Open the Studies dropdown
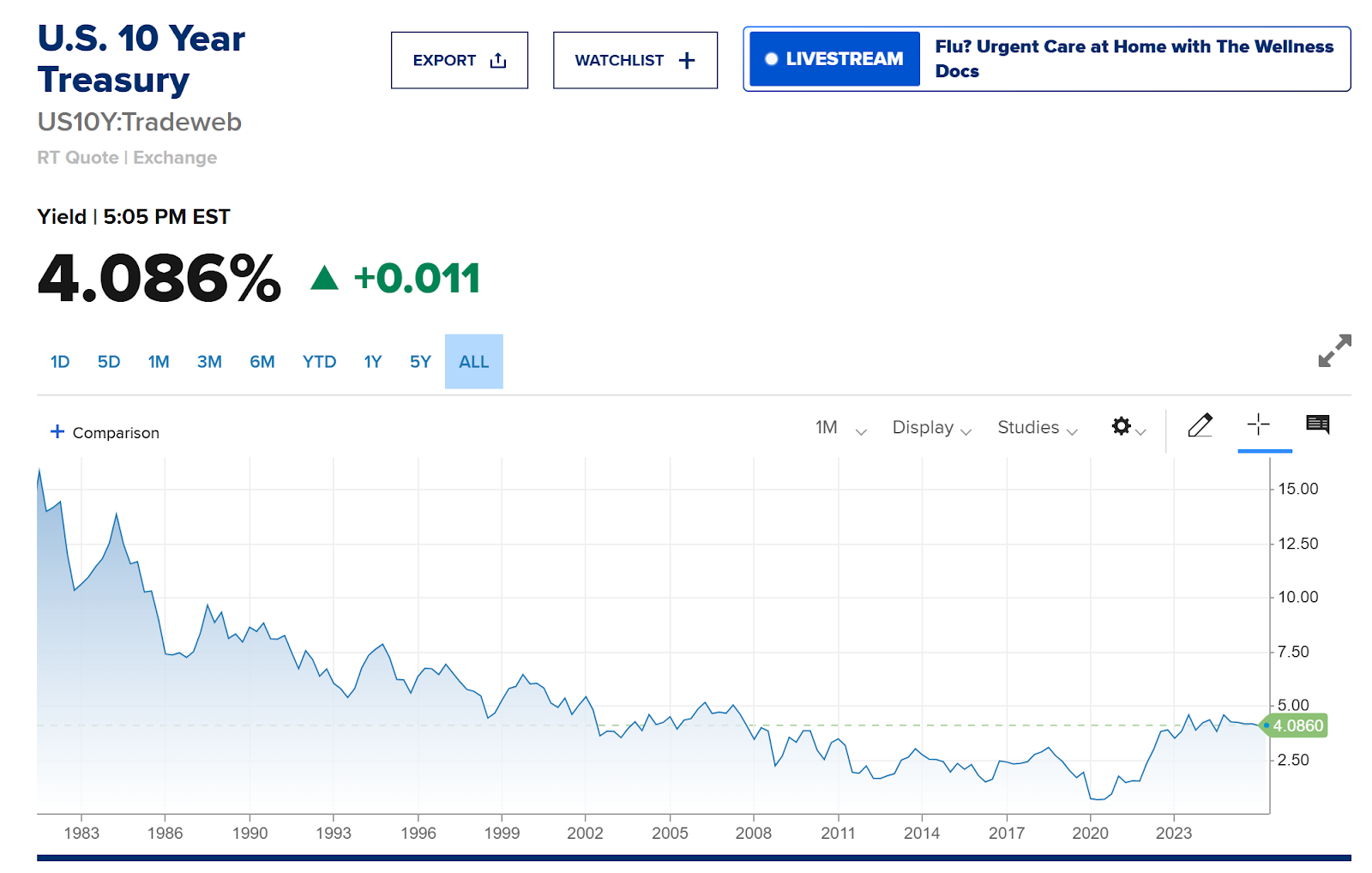This screenshot has width=1372, height=873. [1037, 428]
